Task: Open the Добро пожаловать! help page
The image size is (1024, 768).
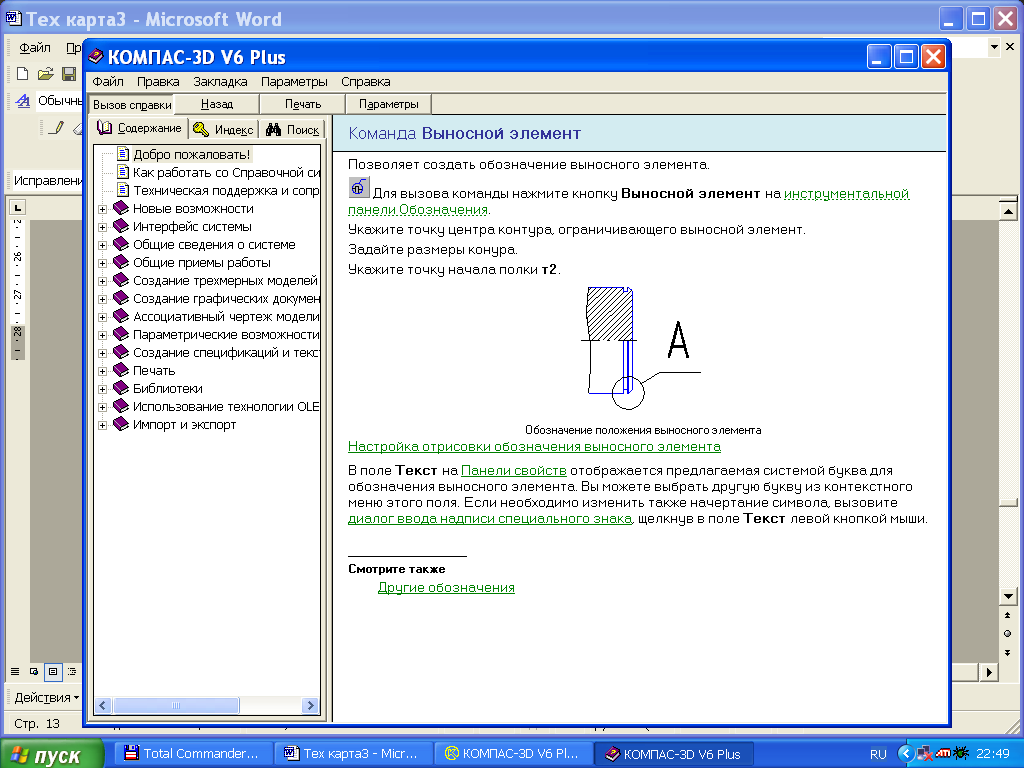Action: click(191, 155)
